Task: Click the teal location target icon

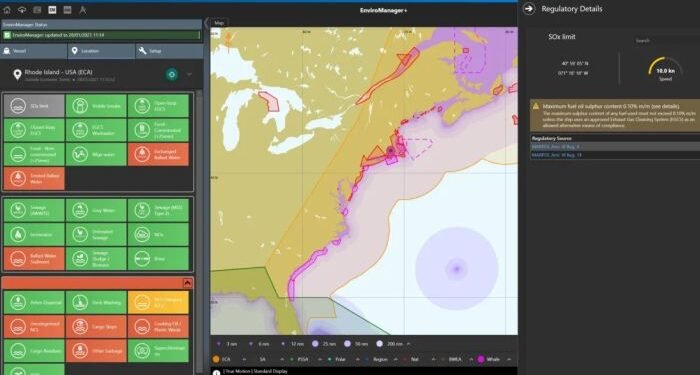Action: pos(171,75)
